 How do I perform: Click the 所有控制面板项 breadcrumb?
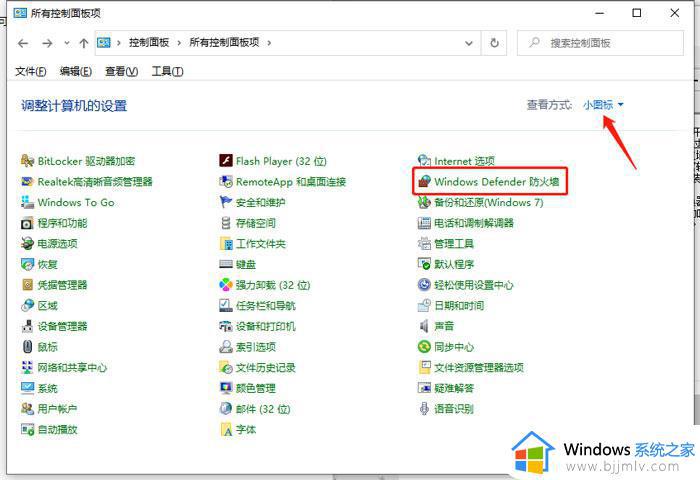224,43
